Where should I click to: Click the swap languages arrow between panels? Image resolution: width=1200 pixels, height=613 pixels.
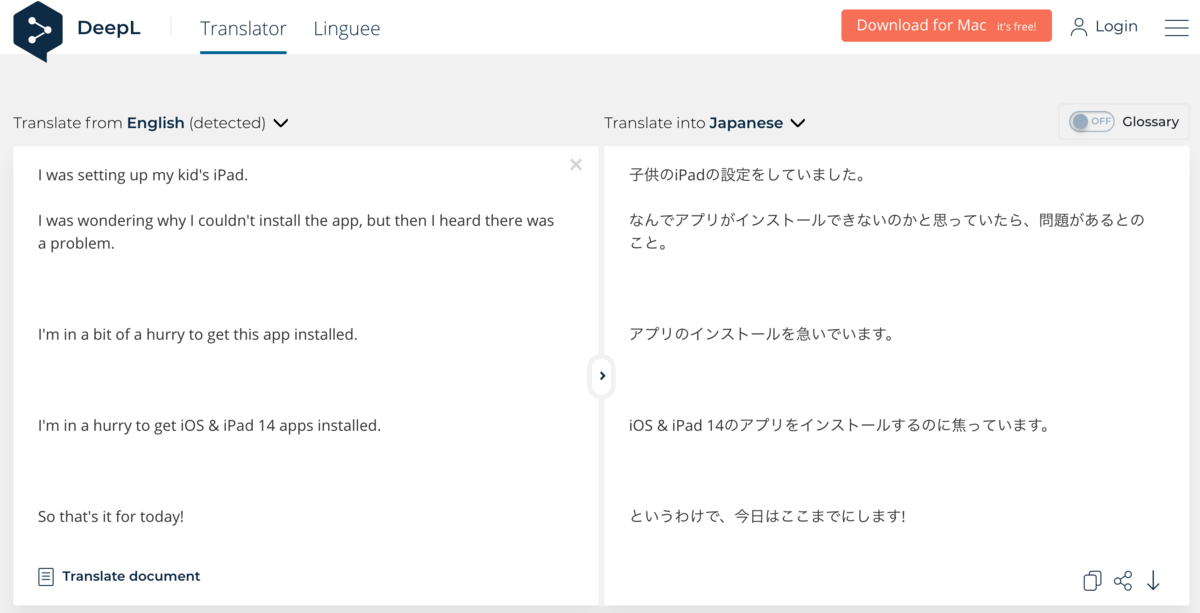pyautogui.click(x=602, y=376)
